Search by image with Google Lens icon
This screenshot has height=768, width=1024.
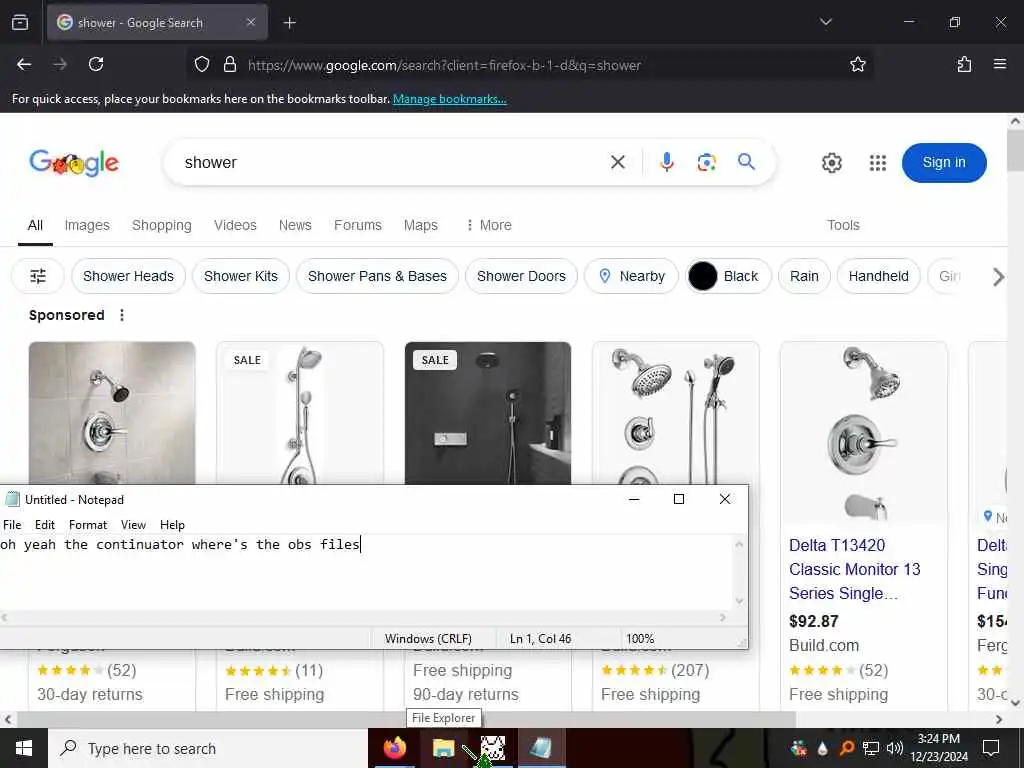[x=707, y=162]
